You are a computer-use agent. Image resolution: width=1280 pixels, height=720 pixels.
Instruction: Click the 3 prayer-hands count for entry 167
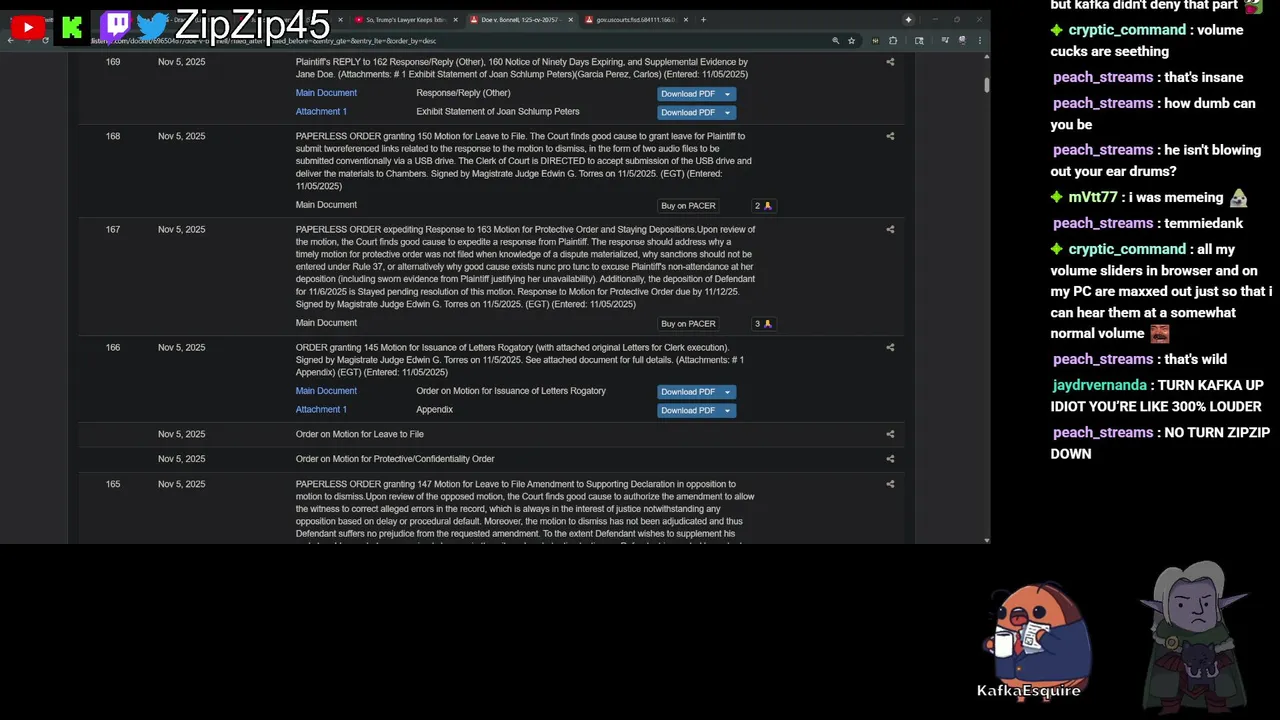tap(763, 324)
